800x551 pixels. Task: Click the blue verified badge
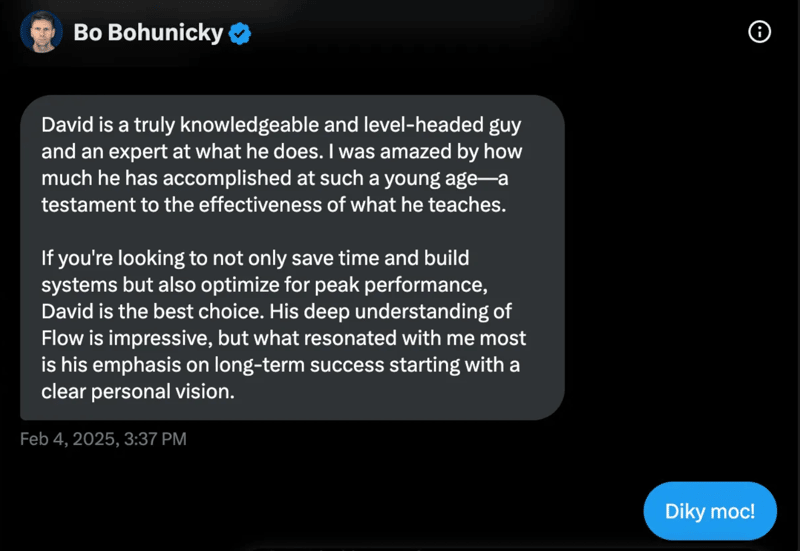(240, 34)
